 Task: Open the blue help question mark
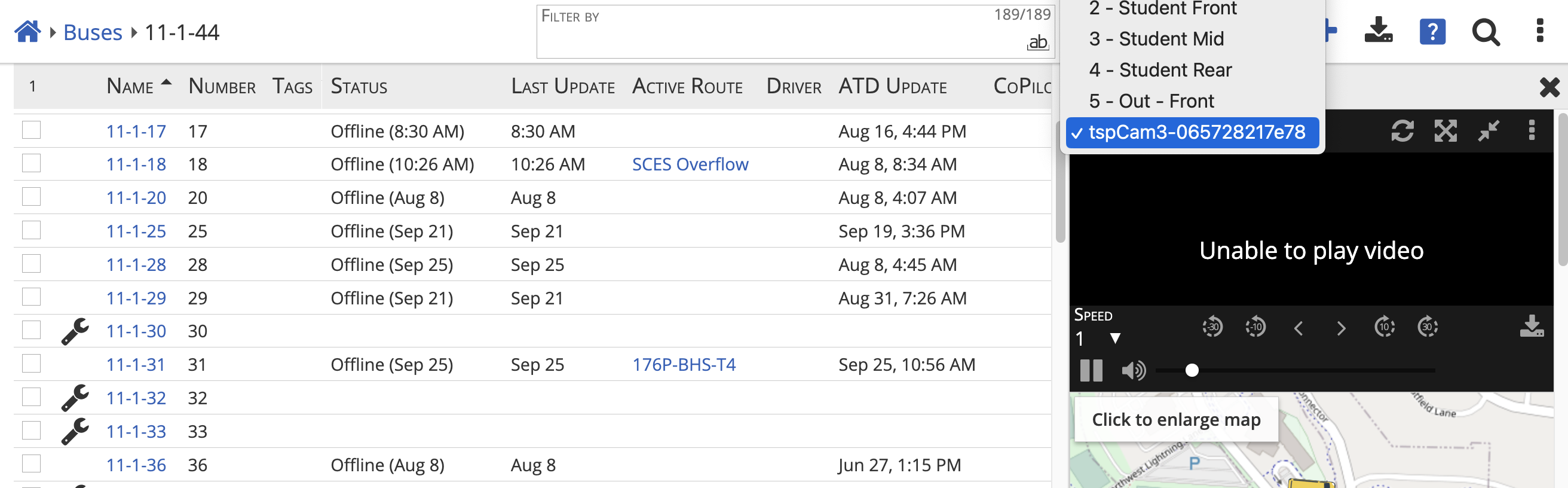tap(1432, 32)
